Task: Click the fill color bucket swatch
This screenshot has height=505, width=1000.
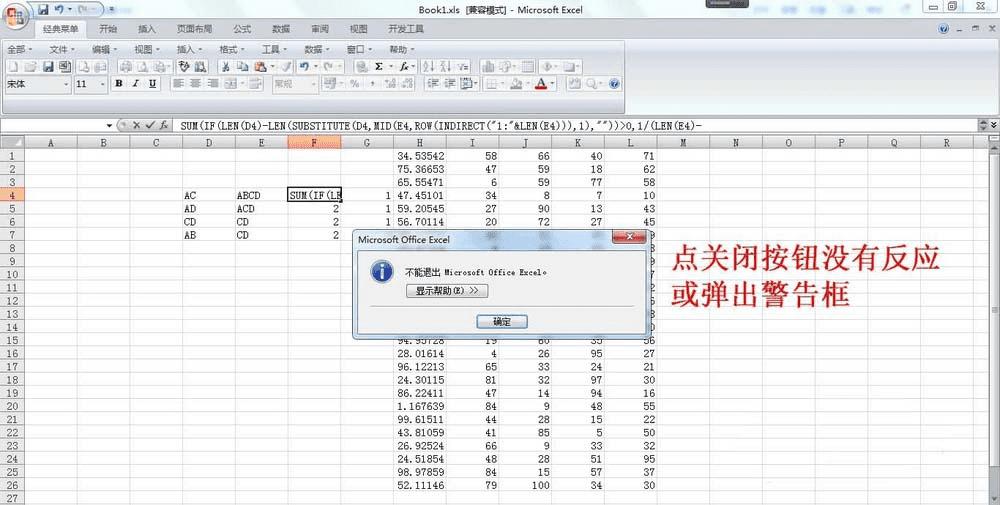Action: [x=516, y=84]
